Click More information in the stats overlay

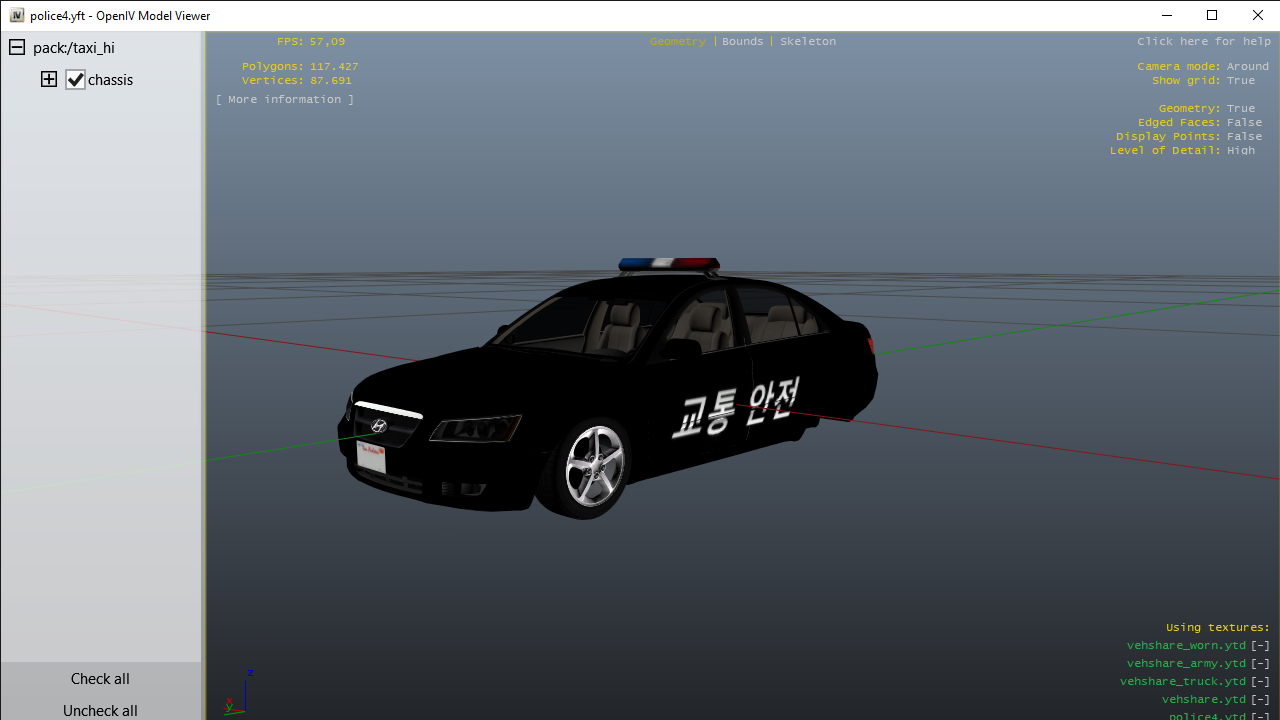point(284,100)
